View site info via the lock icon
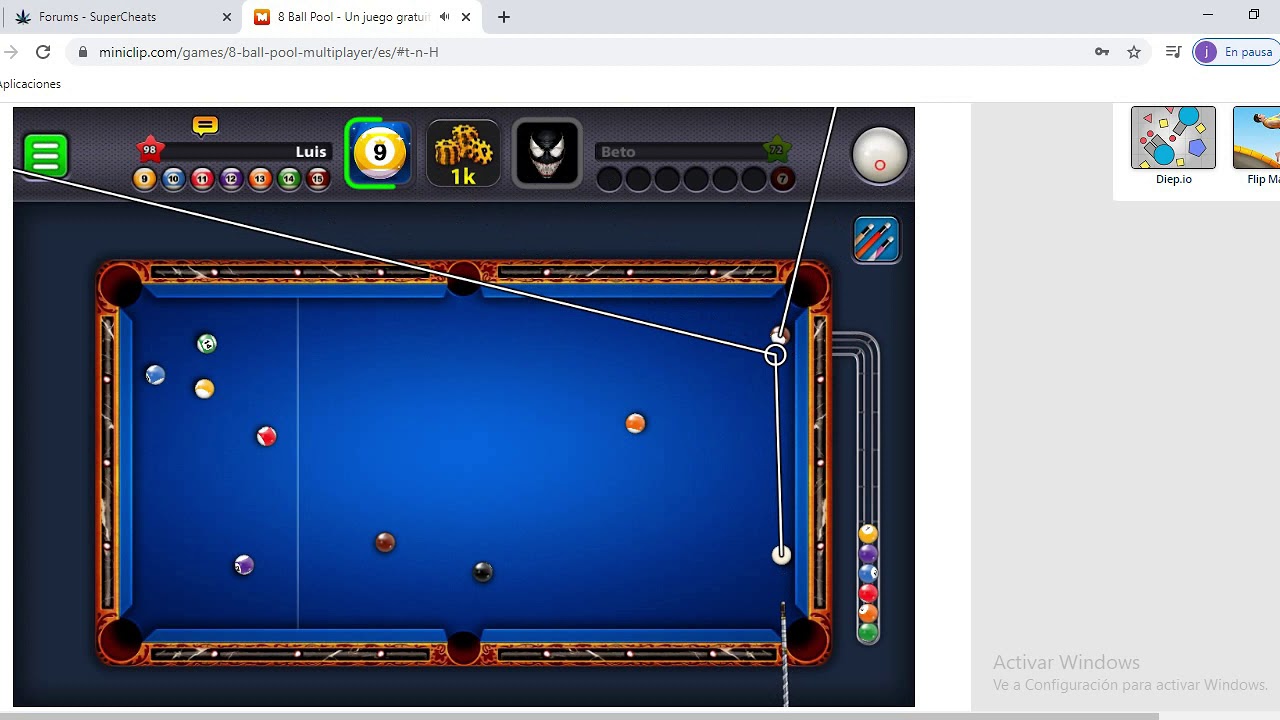1280x720 pixels. point(82,52)
